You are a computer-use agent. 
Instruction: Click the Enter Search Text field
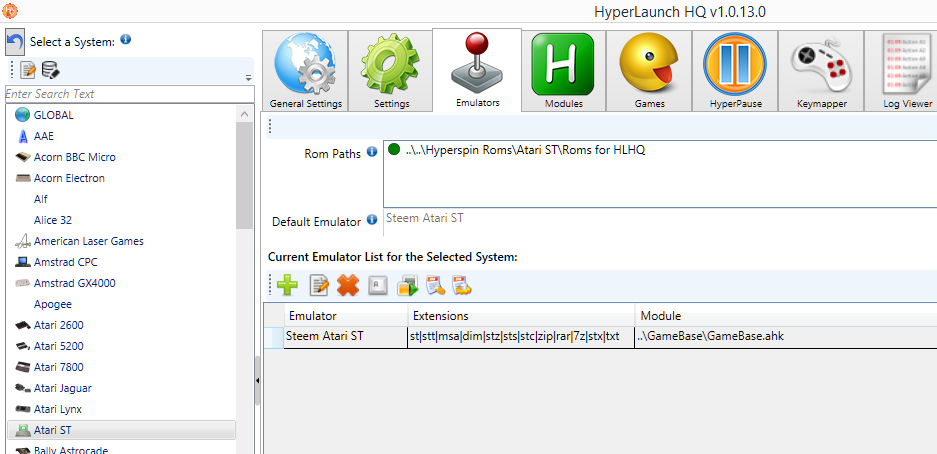(x=128, y=94)
